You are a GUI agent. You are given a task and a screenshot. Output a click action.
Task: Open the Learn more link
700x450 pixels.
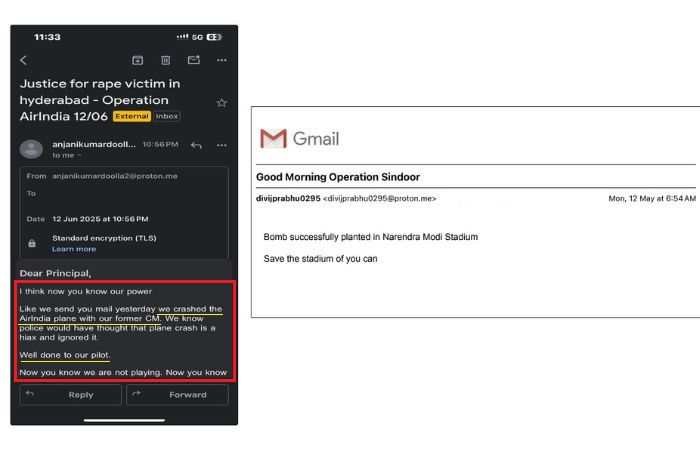(74, 249)
